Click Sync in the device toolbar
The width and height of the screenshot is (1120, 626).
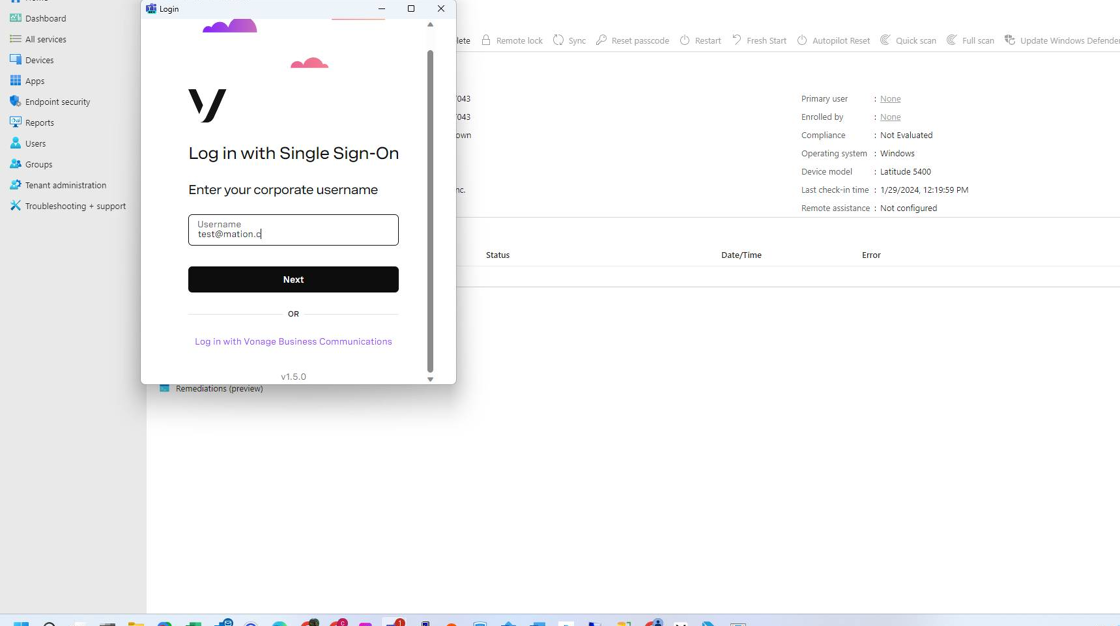569,41
